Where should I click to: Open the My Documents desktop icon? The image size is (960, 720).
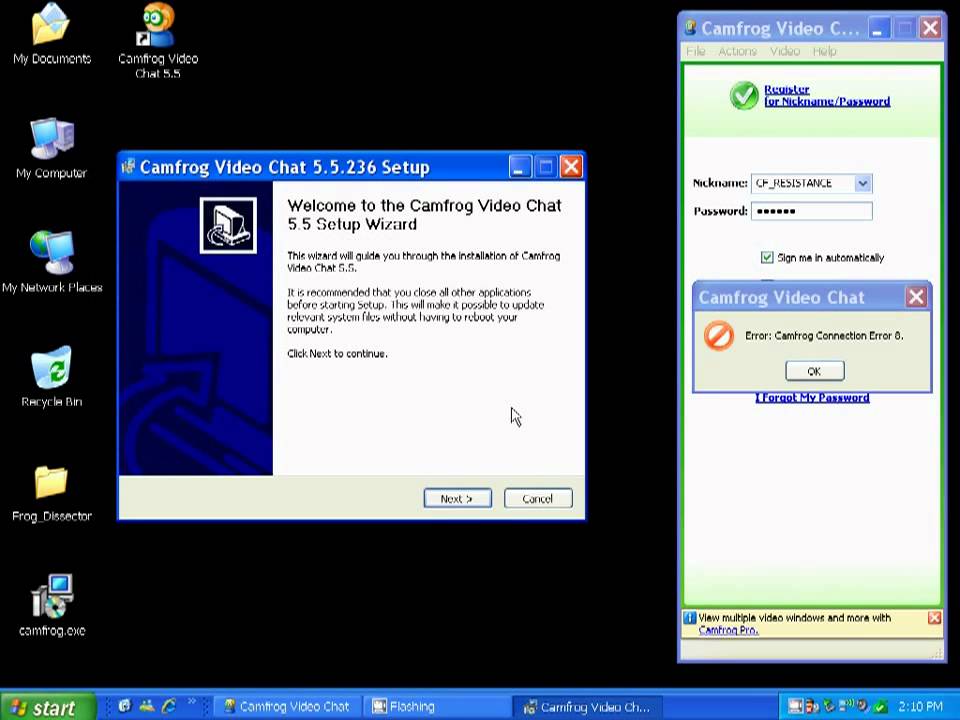click(x=51, y=34)
